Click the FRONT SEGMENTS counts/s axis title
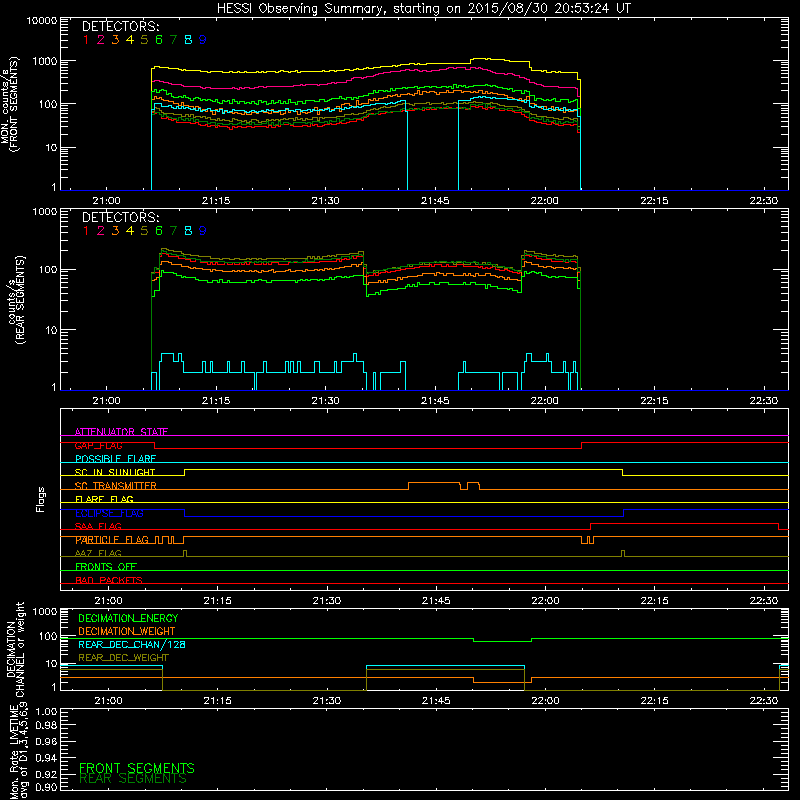The image size is (800, 800). click(x=10, y=104)
